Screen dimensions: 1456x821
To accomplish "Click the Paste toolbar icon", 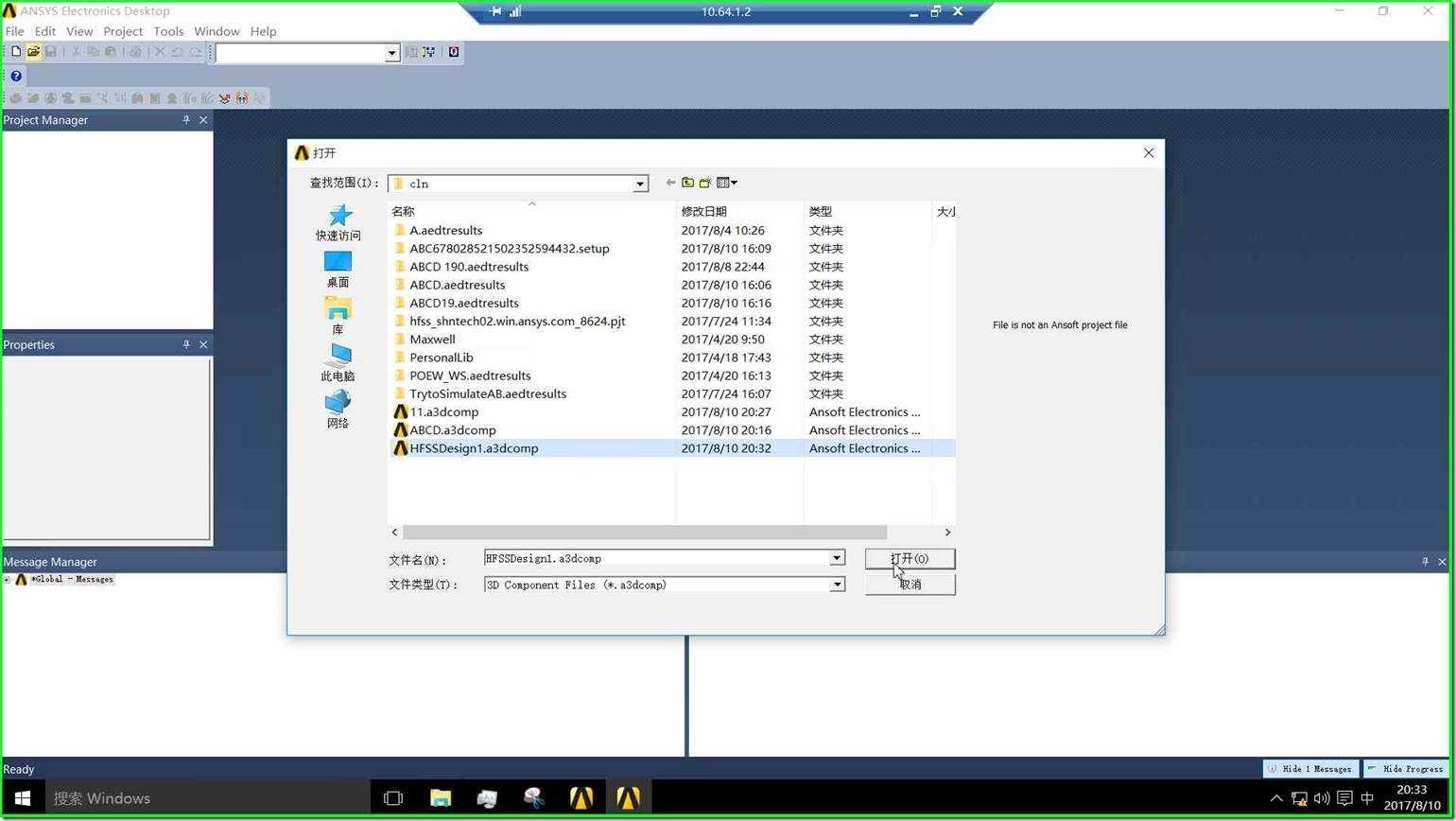I will (110, 52).
